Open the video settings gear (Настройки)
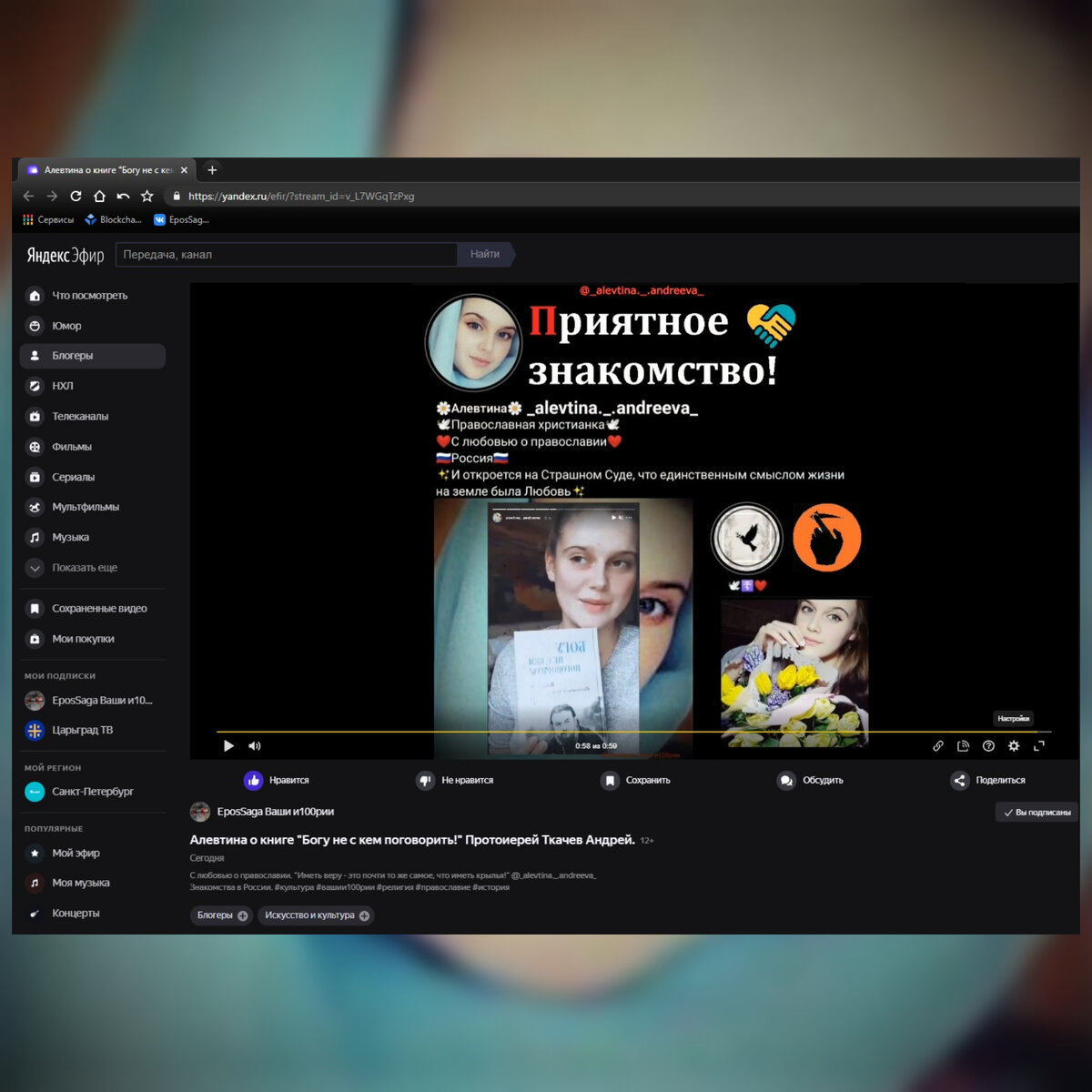This screenshot has width=1092, height=1092. (1014, 746)
